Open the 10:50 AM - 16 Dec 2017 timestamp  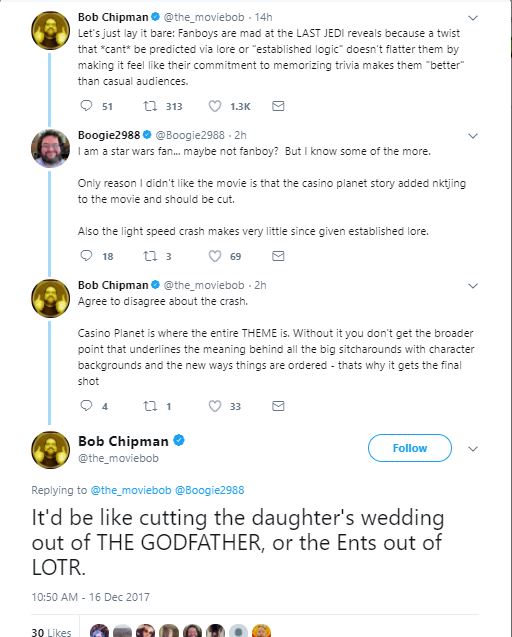[x=91, y=597]
